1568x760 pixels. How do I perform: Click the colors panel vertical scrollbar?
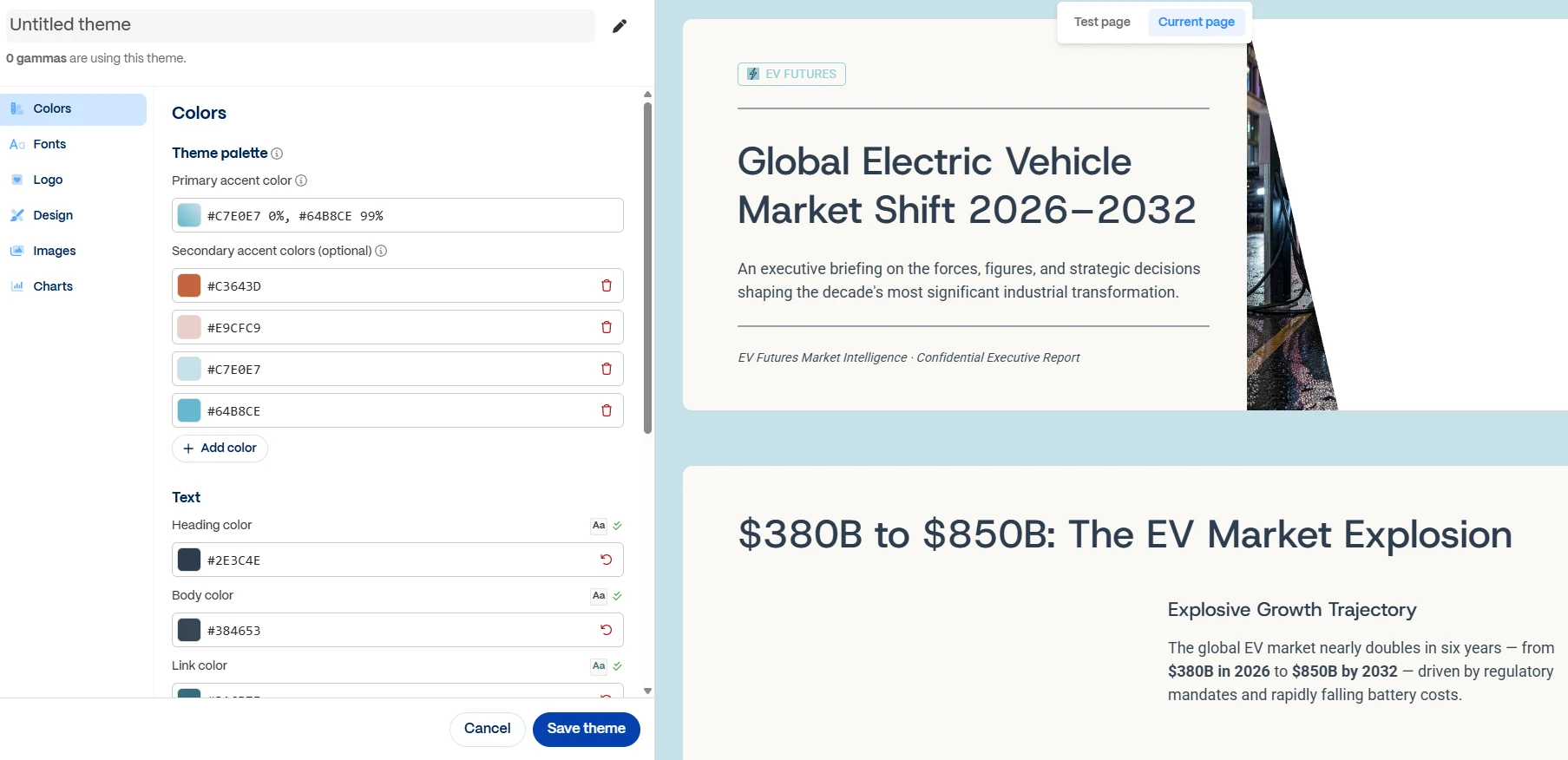647,268
